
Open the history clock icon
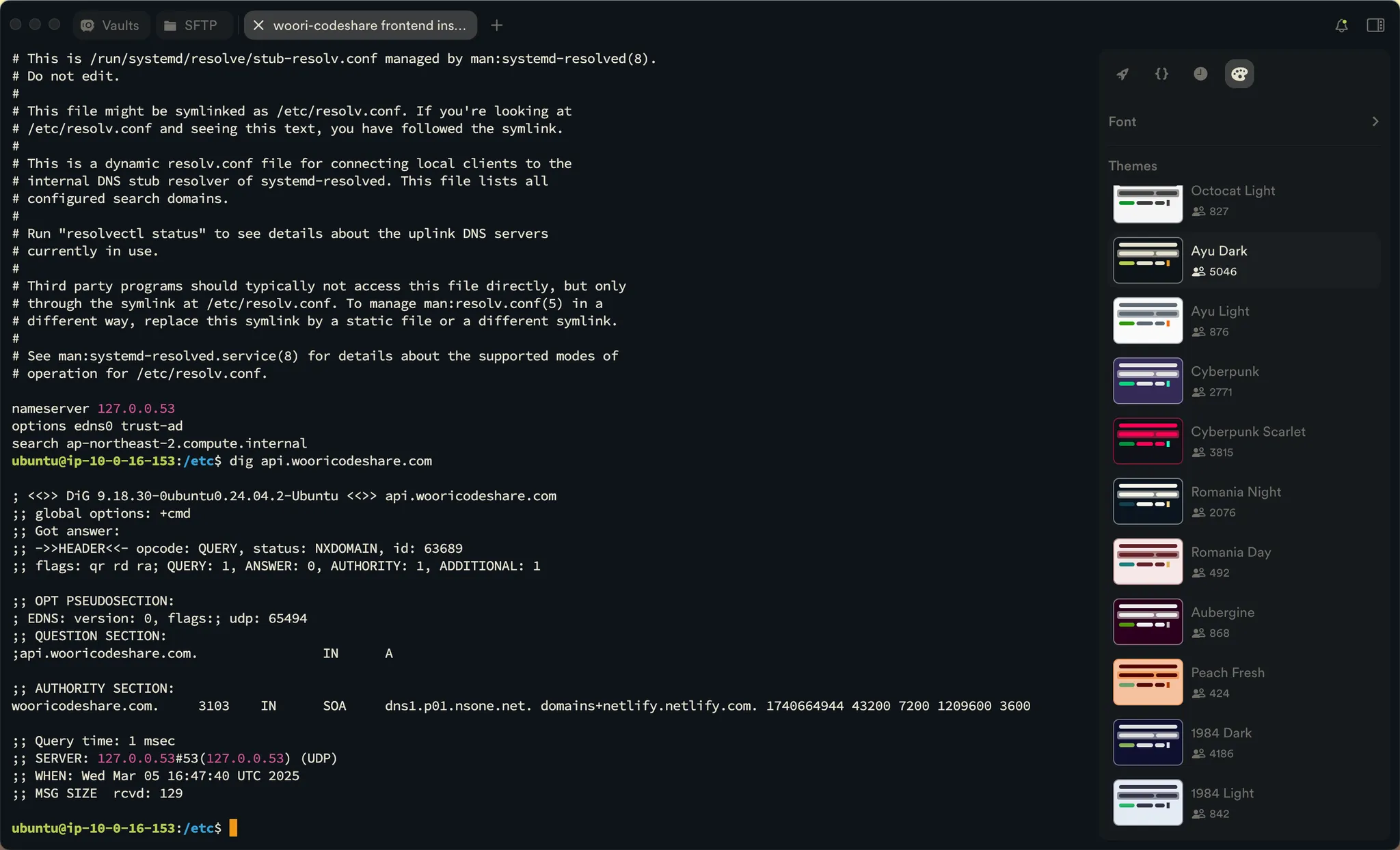[1200, 74]
